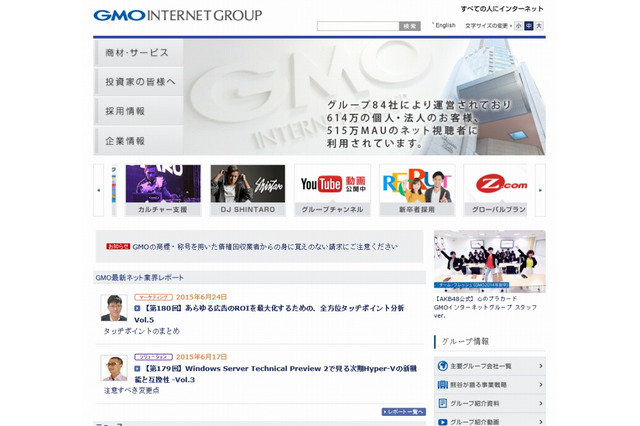Open the 新卒者採用 recruit banner
Viewport: 640px width, 426px height.
click(x=417, y=190)
